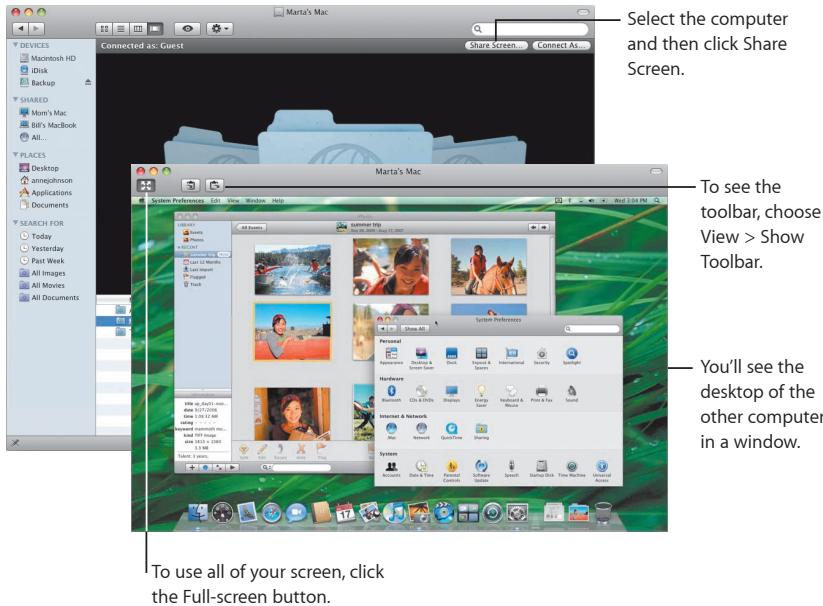Open the Security preference pane

click(542, 356)
